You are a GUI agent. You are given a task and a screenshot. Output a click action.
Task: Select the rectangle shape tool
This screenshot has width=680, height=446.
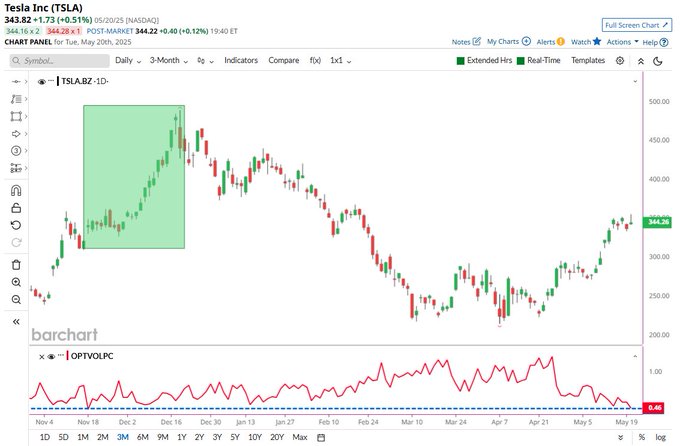[16, 116]
